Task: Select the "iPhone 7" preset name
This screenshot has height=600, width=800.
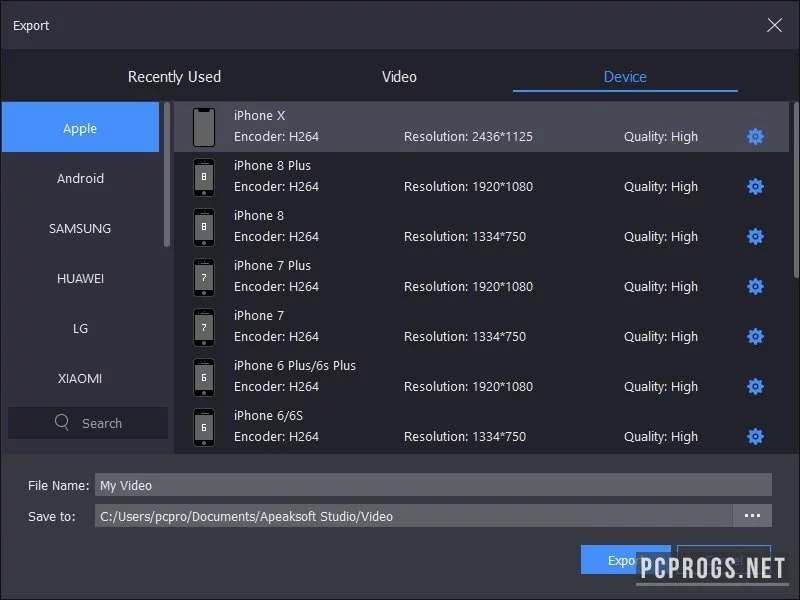Action: click(x=259, y=316)
